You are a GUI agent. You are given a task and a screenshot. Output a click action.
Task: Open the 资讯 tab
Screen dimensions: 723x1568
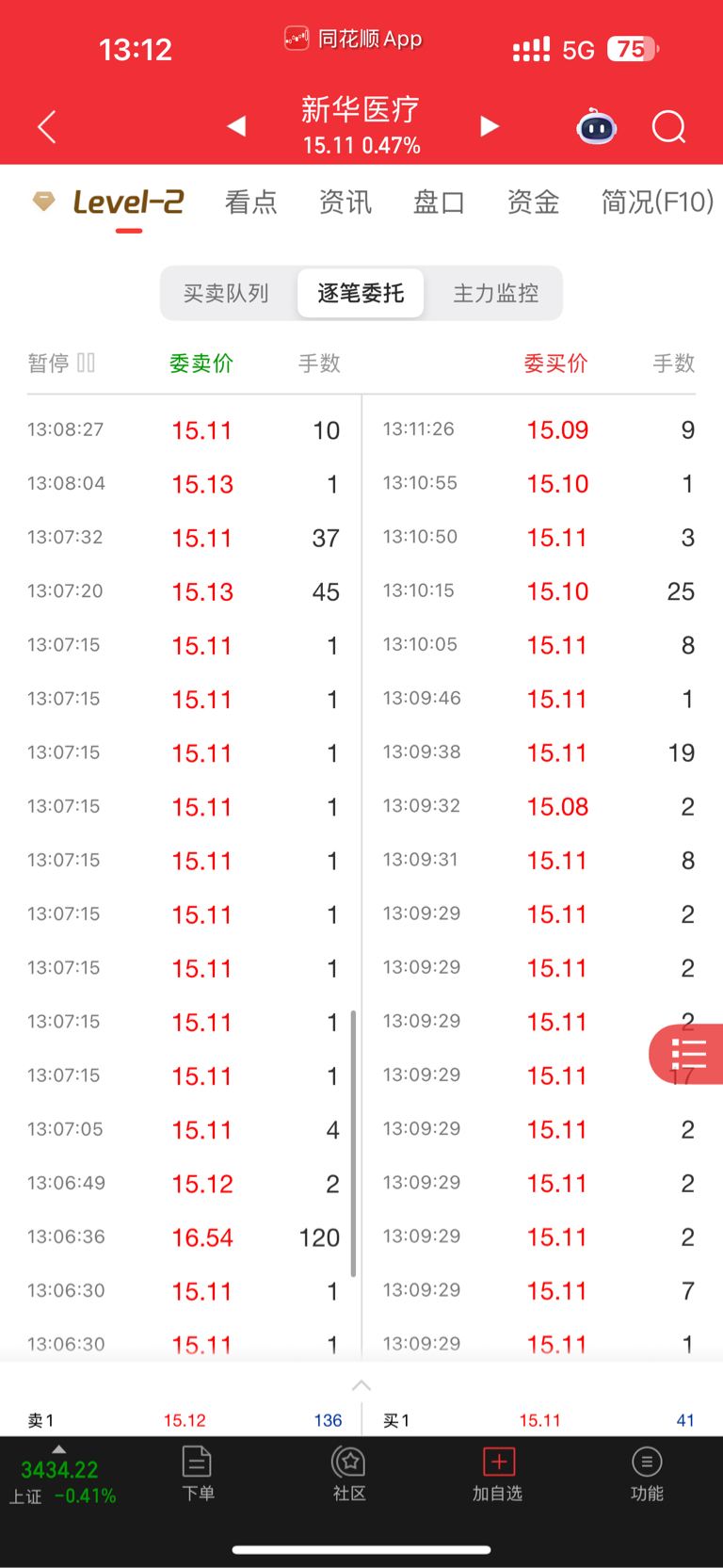(345, 202)
